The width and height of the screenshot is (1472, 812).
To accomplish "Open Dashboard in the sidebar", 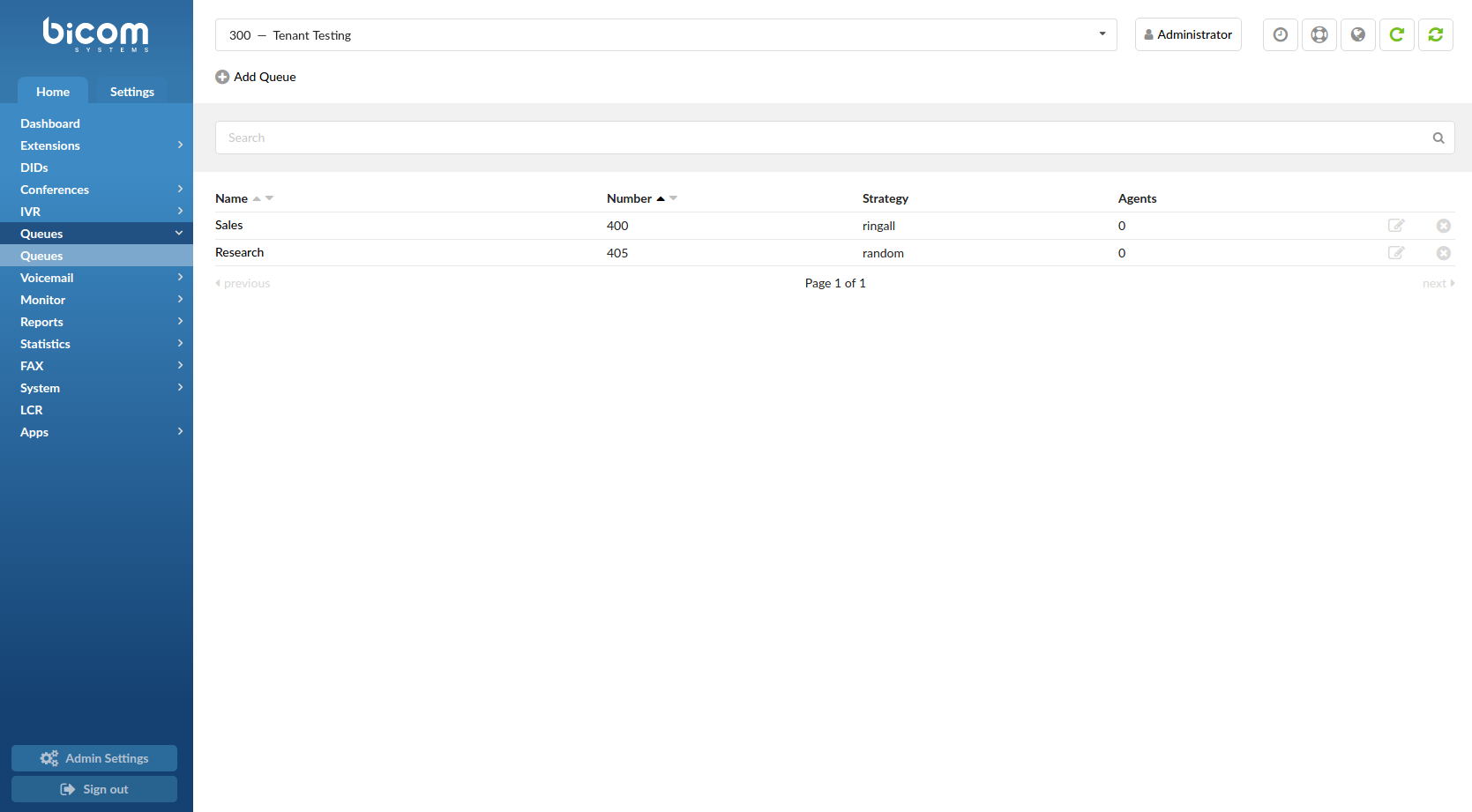I will (x=96, y=123).
